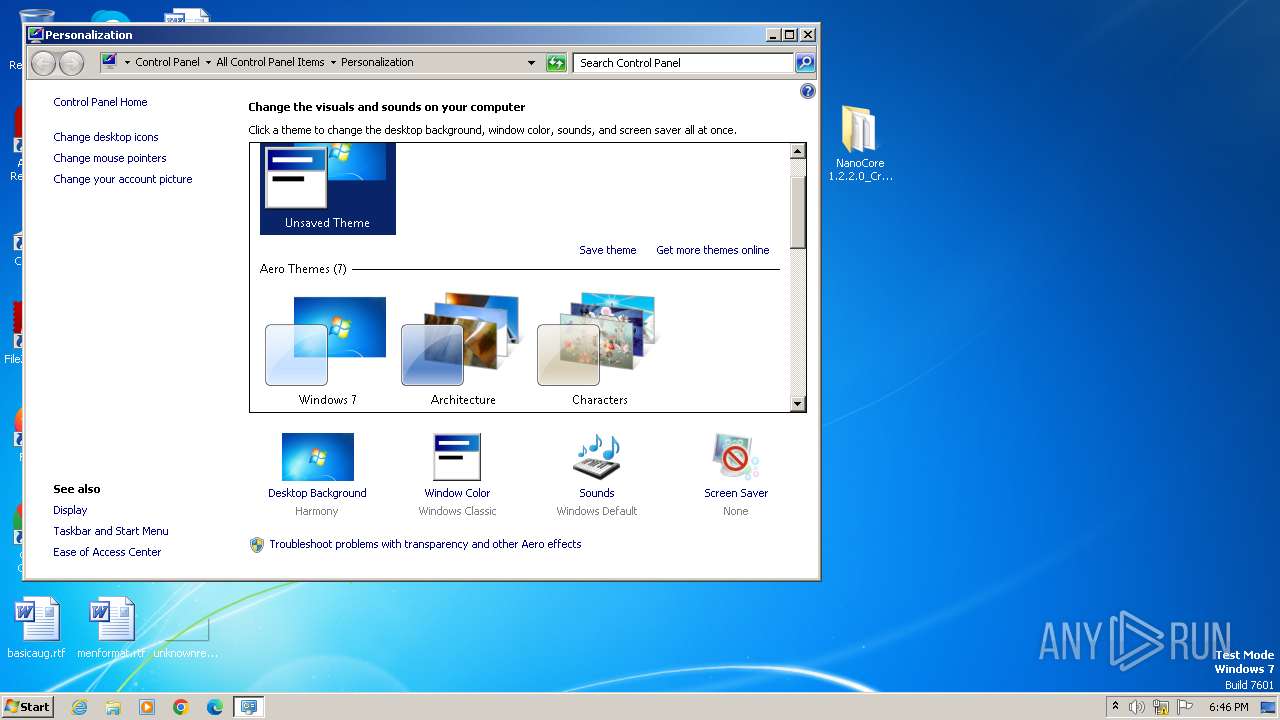Image resolution: width=1280 pixels, height=720 pixels.
Task: Click Troubleshoot problems with transparency link
Action: click(x=425, y=544)
